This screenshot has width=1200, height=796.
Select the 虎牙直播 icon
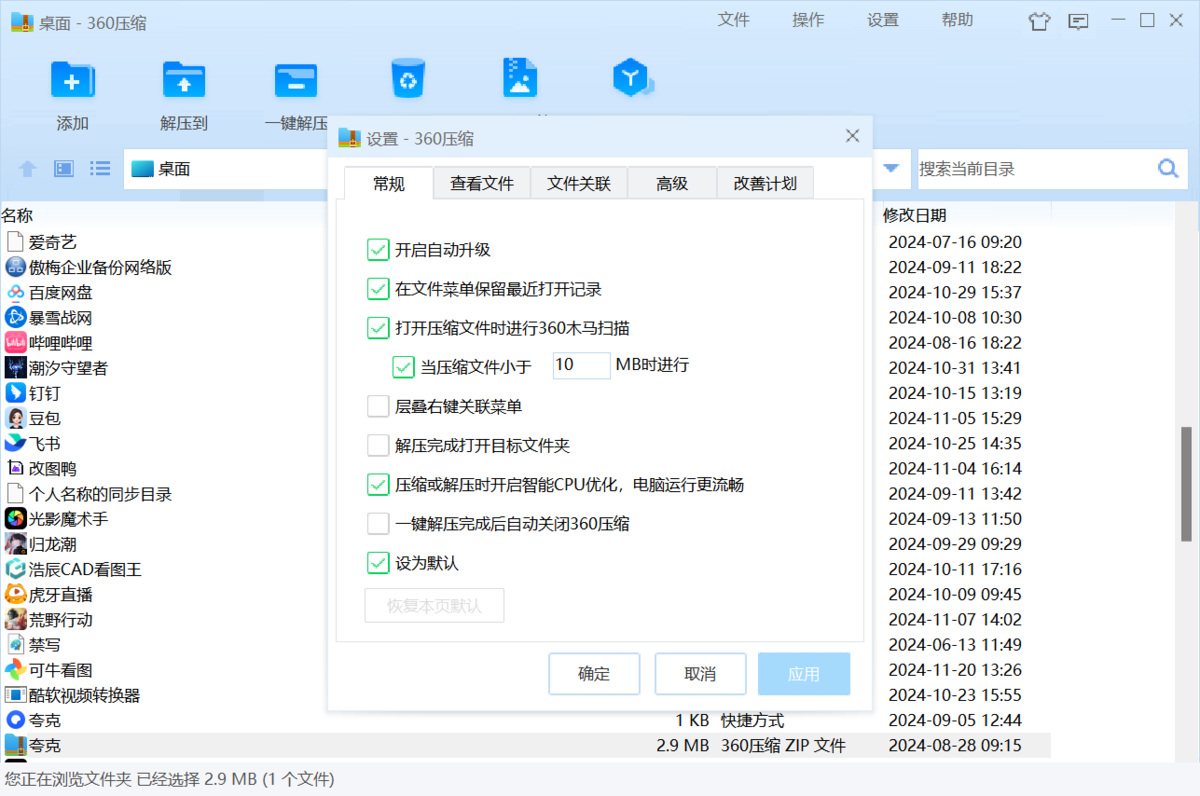click(x=15, y=594)
